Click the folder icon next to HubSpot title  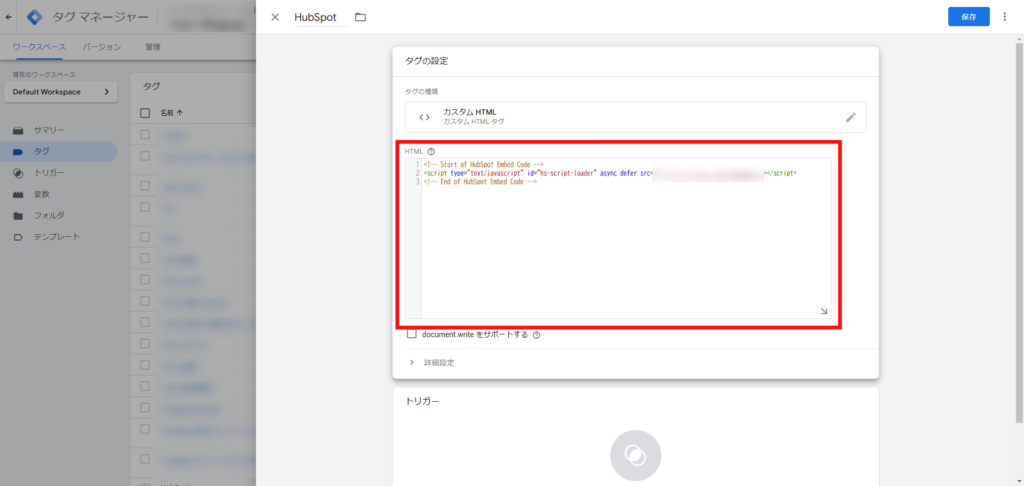360,17
